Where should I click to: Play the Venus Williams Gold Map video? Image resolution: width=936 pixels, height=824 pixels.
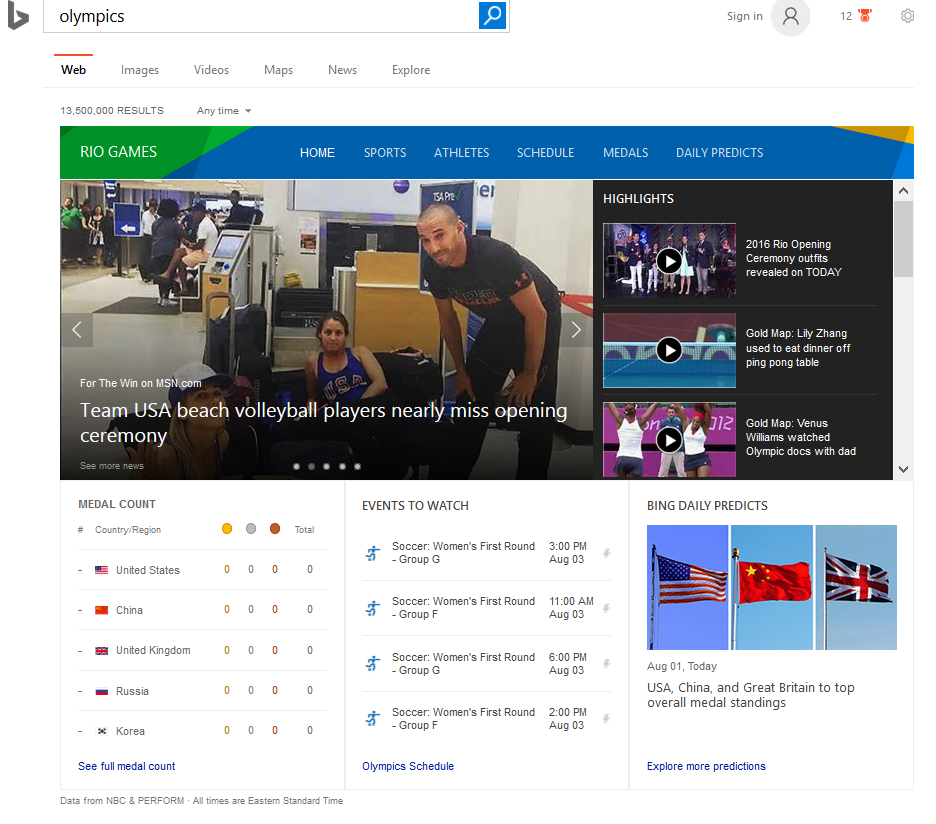click(x=669, y=440)
